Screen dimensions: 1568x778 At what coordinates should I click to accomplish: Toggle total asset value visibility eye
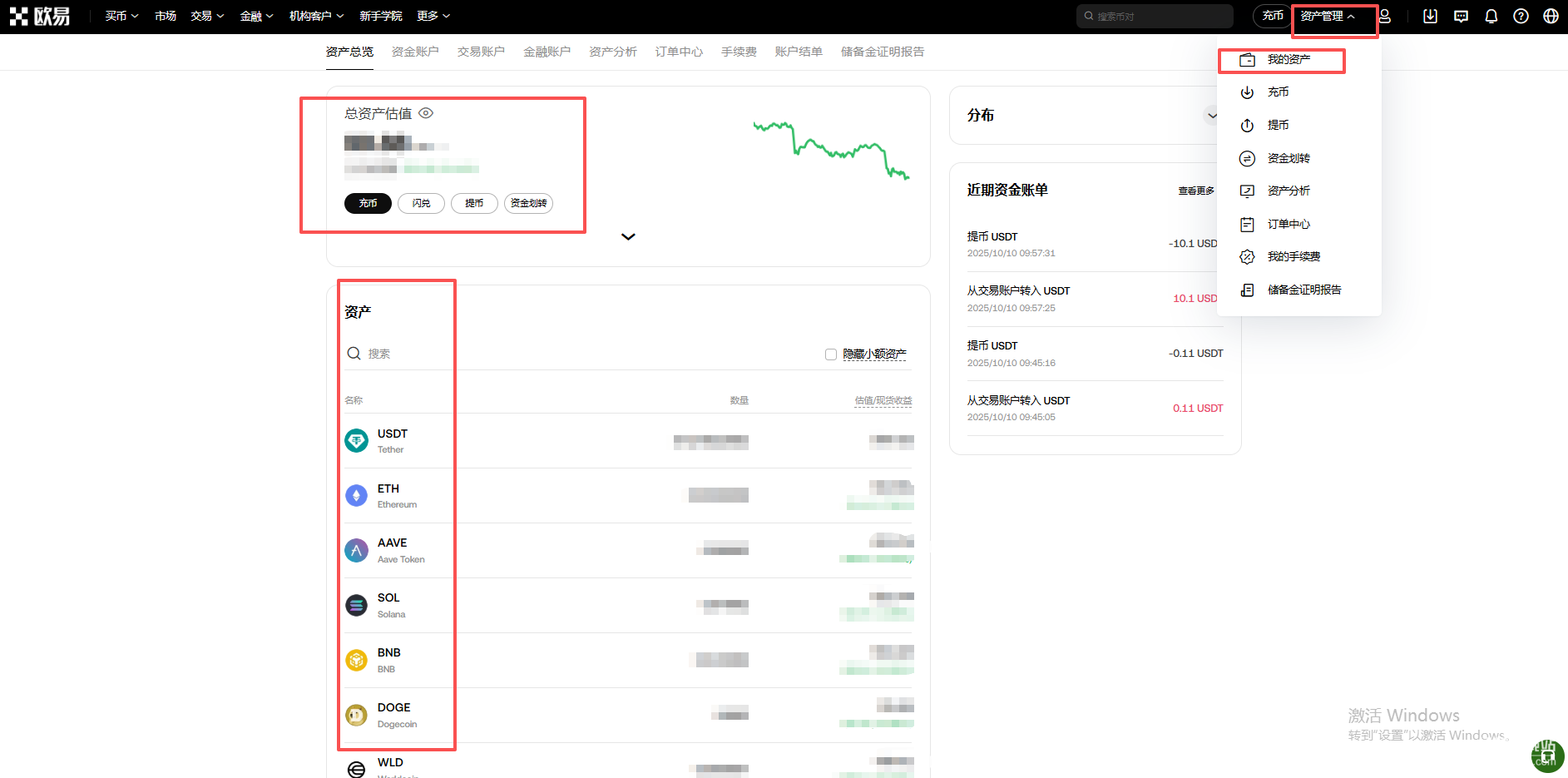[426, 113]
